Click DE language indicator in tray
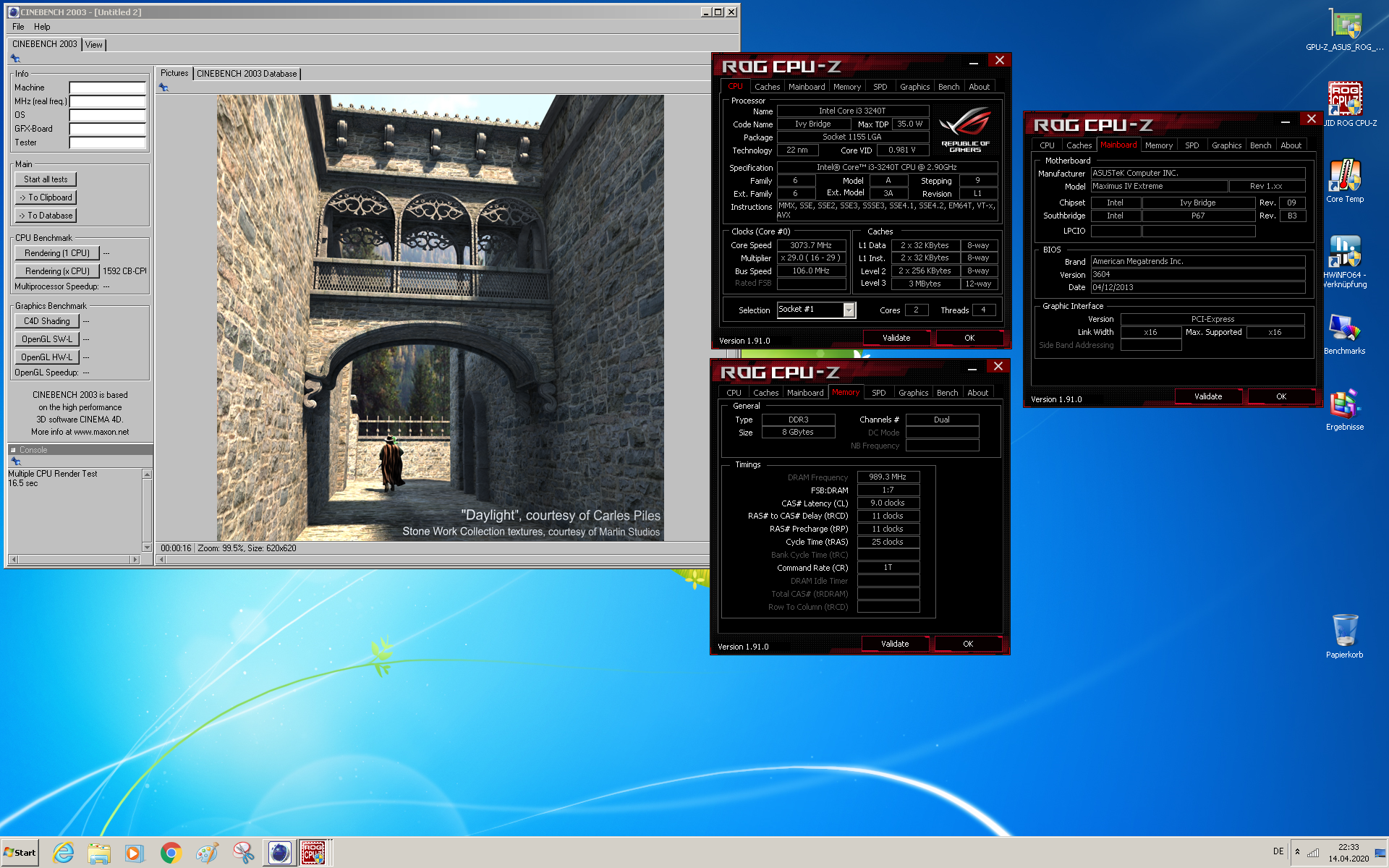This screenshot has height=868, width=1389. [1278, 852]
